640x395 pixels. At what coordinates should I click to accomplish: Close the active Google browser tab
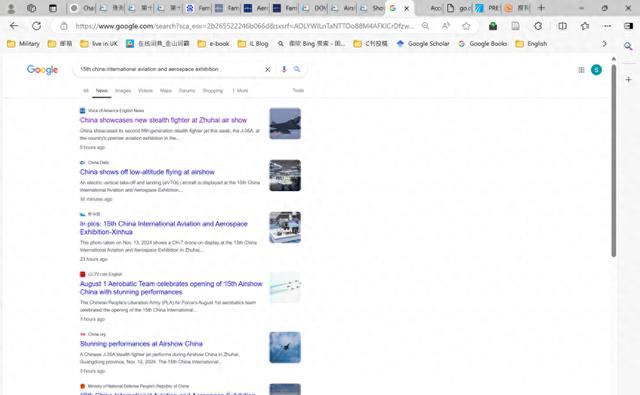coord(407,8)
